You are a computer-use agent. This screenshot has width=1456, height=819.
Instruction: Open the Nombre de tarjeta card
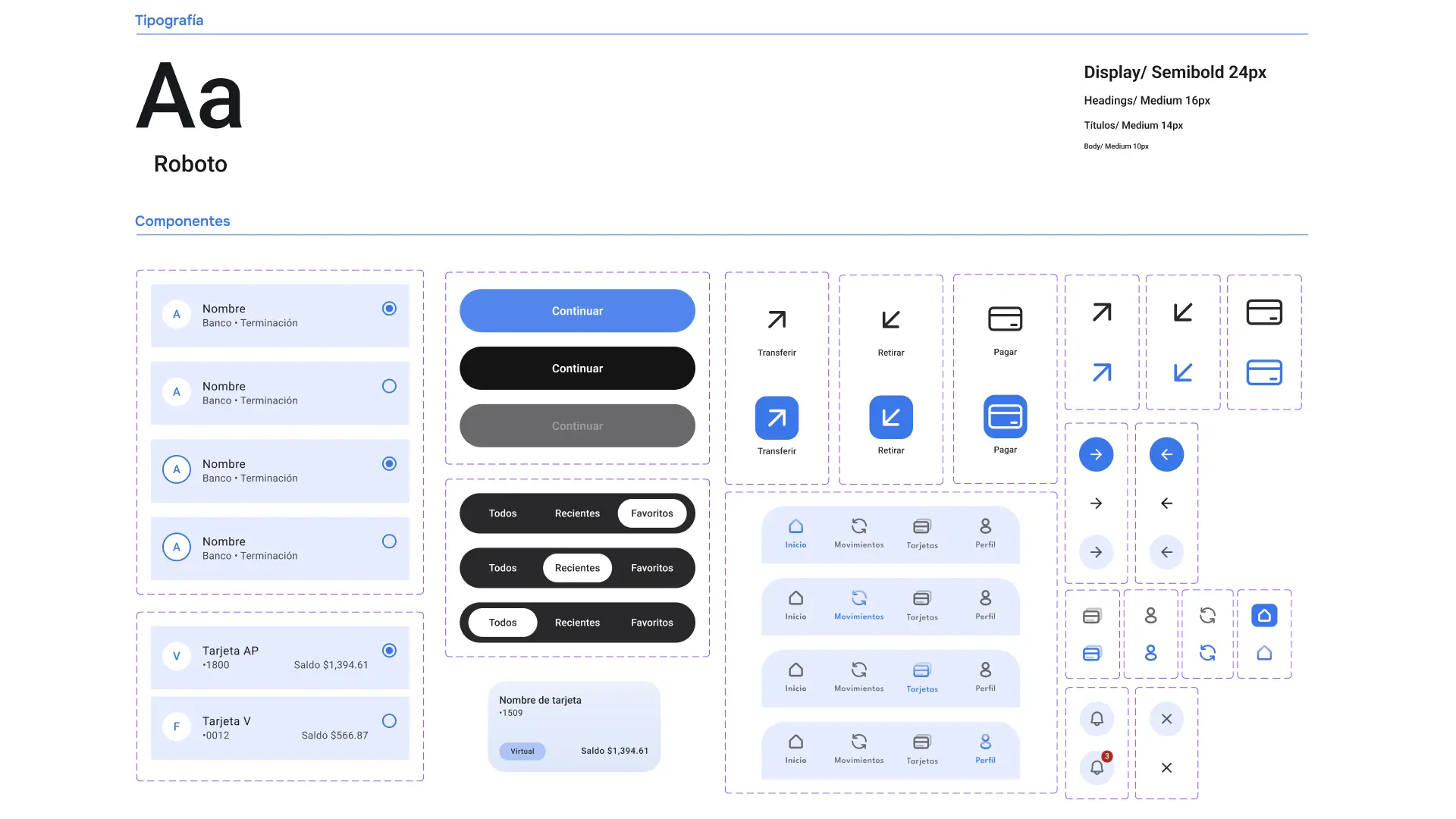point(574,726)
